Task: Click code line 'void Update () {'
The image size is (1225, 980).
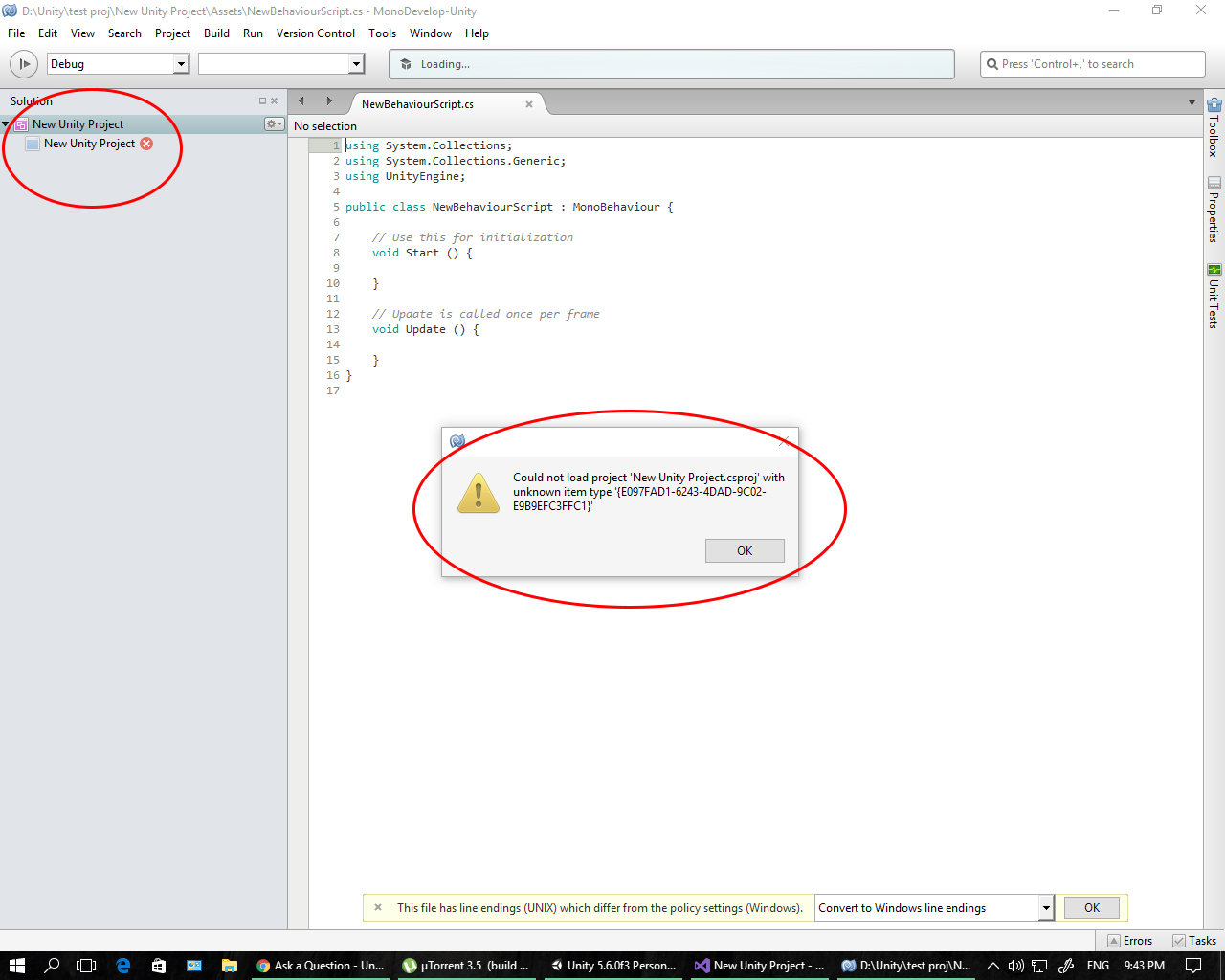Action: [426, 329]
